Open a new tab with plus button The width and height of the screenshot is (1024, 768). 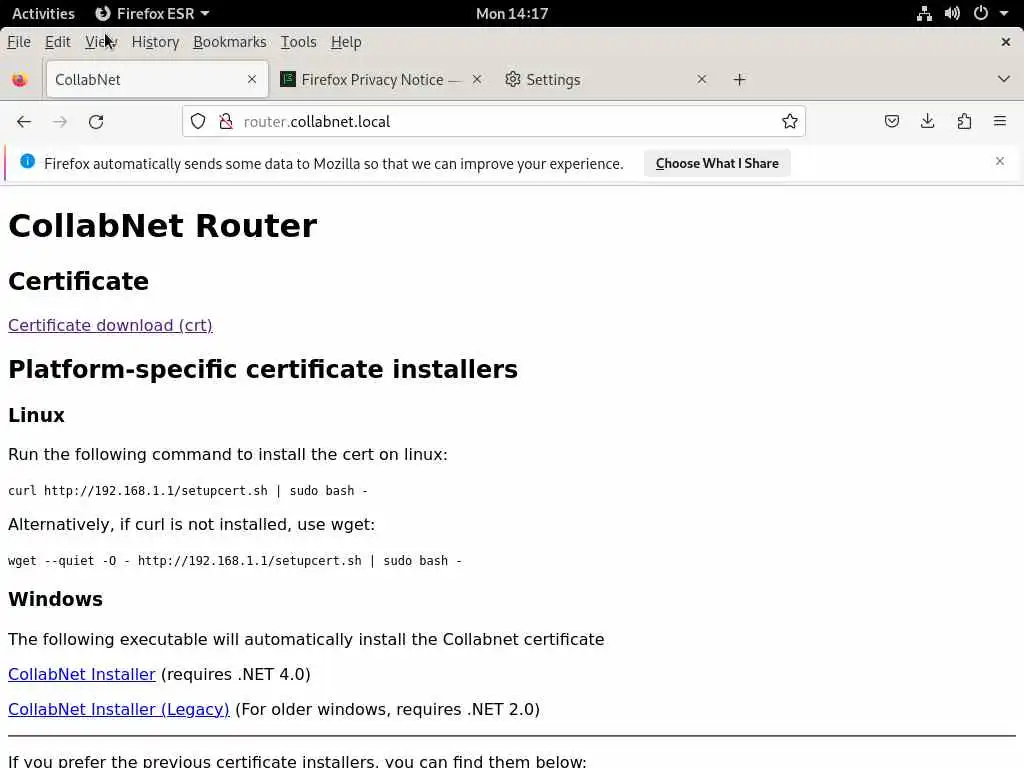click(739, 80)
